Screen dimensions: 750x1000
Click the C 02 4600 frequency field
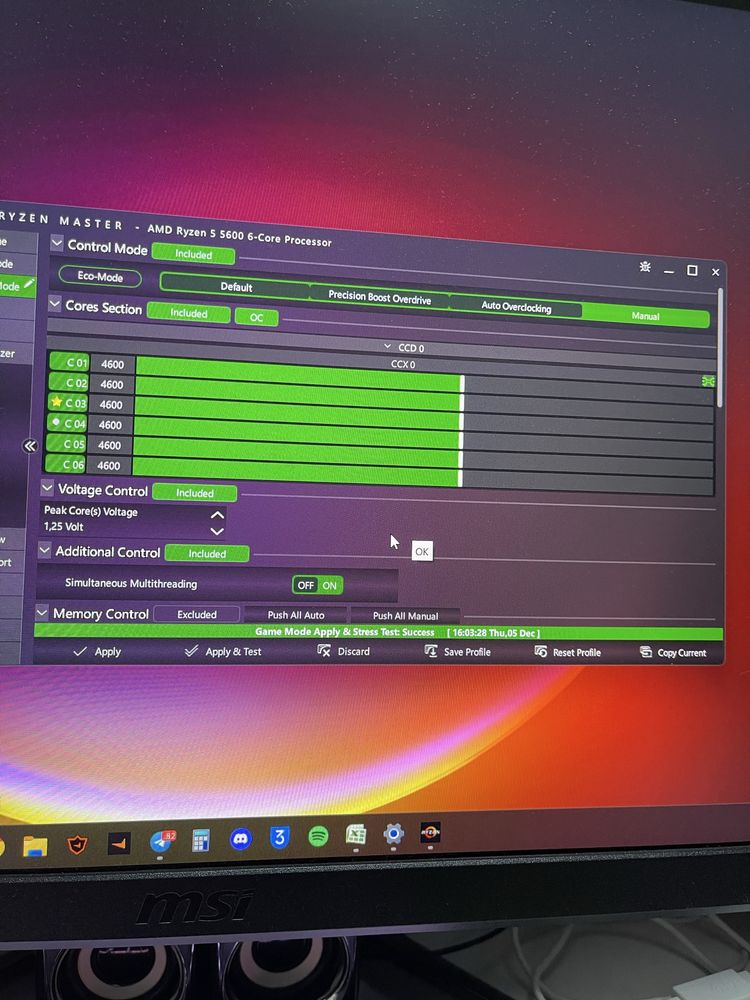(x=112, y=385)
